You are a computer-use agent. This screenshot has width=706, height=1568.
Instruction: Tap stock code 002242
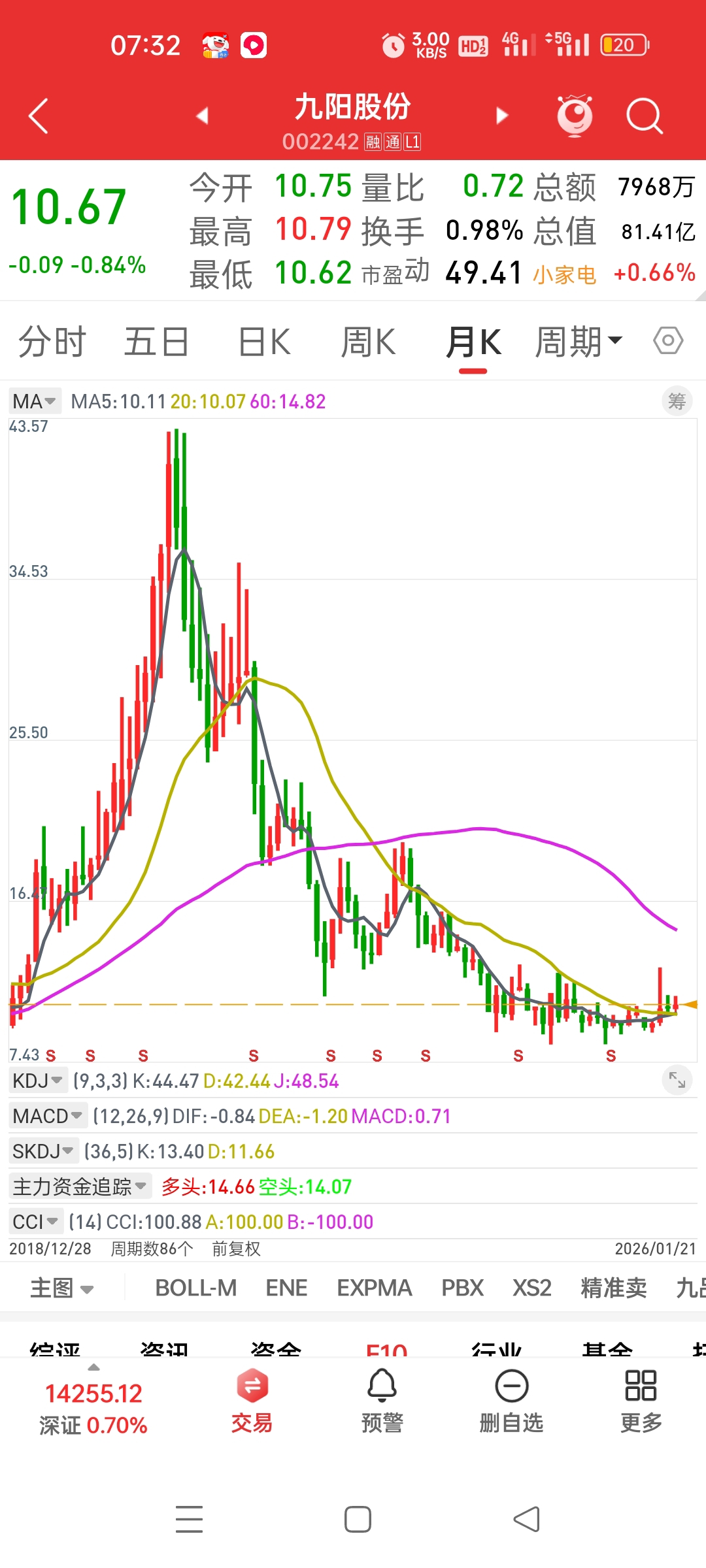[320, 142]
